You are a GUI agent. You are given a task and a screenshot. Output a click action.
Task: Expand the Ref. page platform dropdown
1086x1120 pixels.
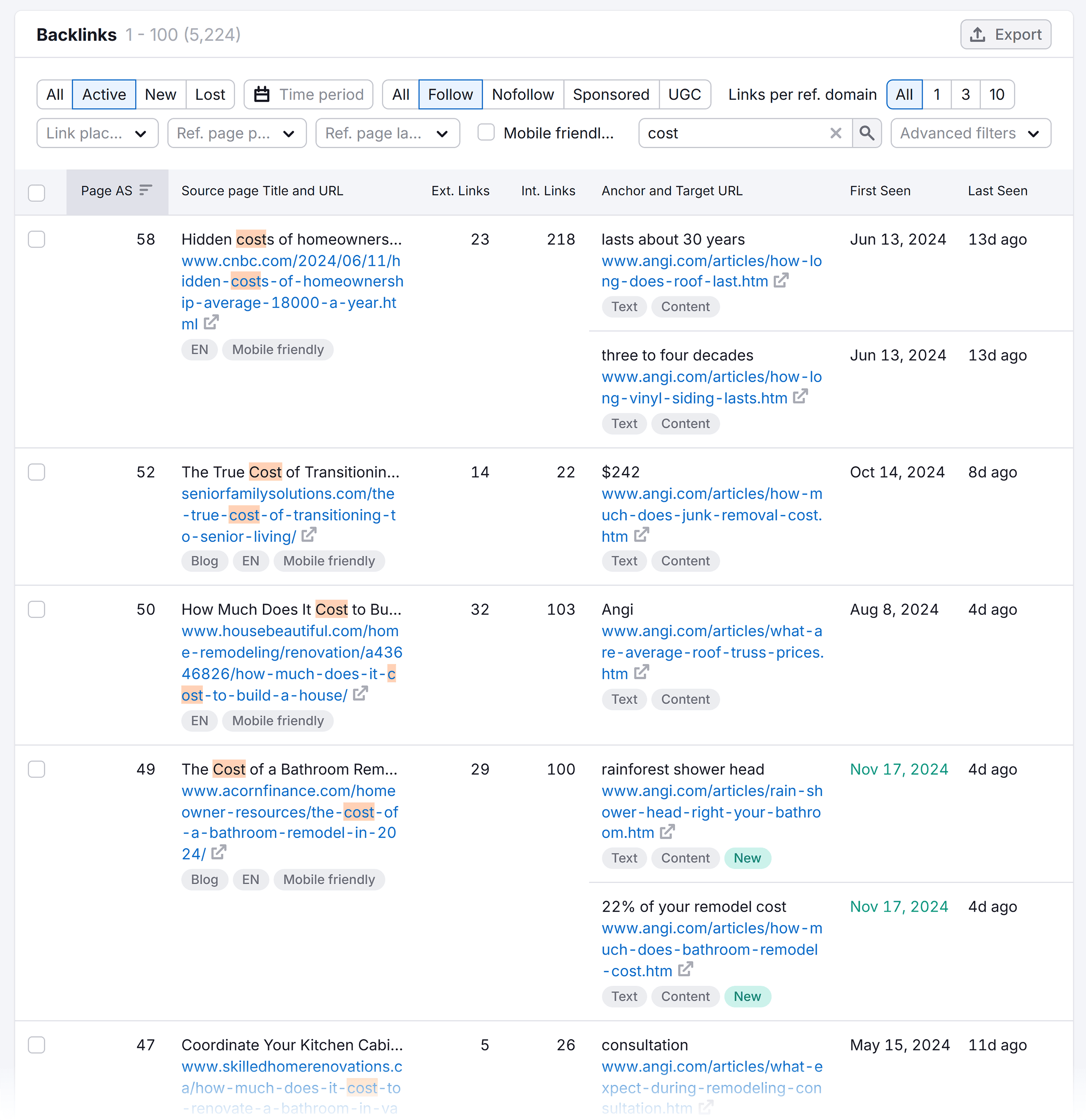237,133
